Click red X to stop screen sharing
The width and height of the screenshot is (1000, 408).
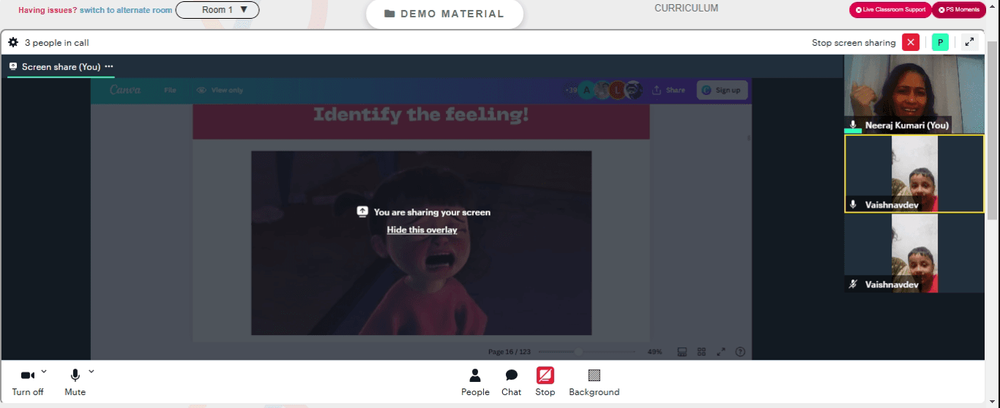click(911, 43)
